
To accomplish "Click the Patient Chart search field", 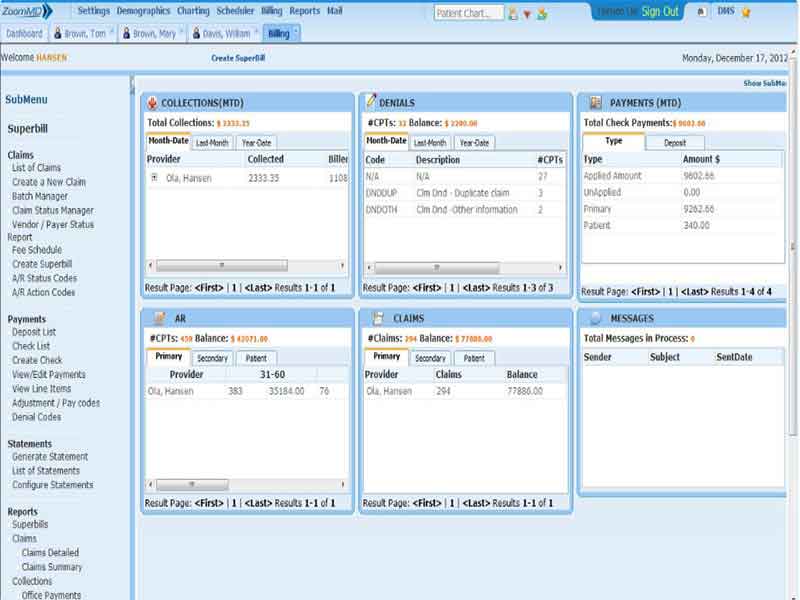I will (468, 13).
